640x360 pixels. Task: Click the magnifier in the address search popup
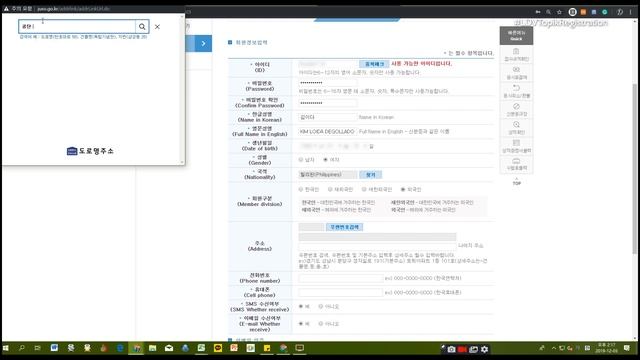[142, 27]
